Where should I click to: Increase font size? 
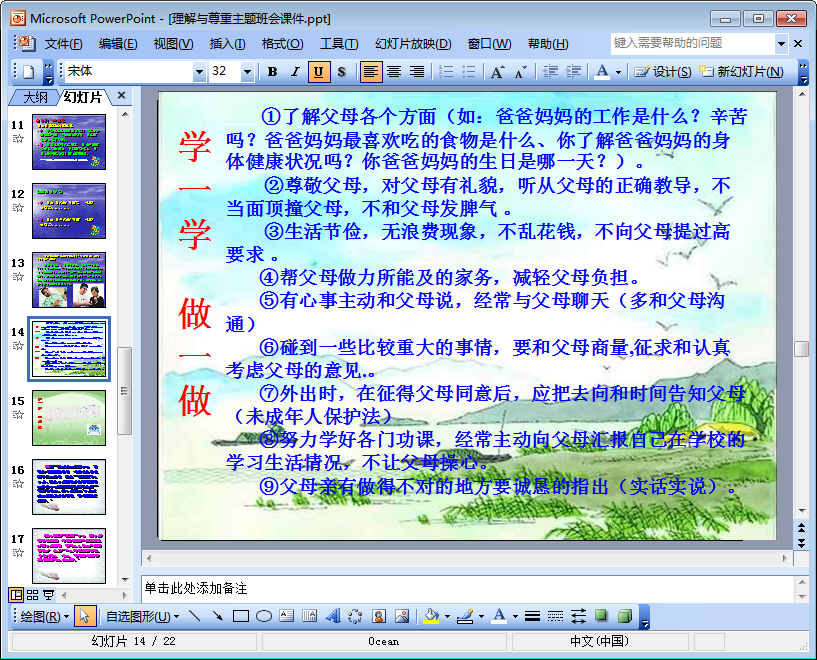tap(498, 72)
